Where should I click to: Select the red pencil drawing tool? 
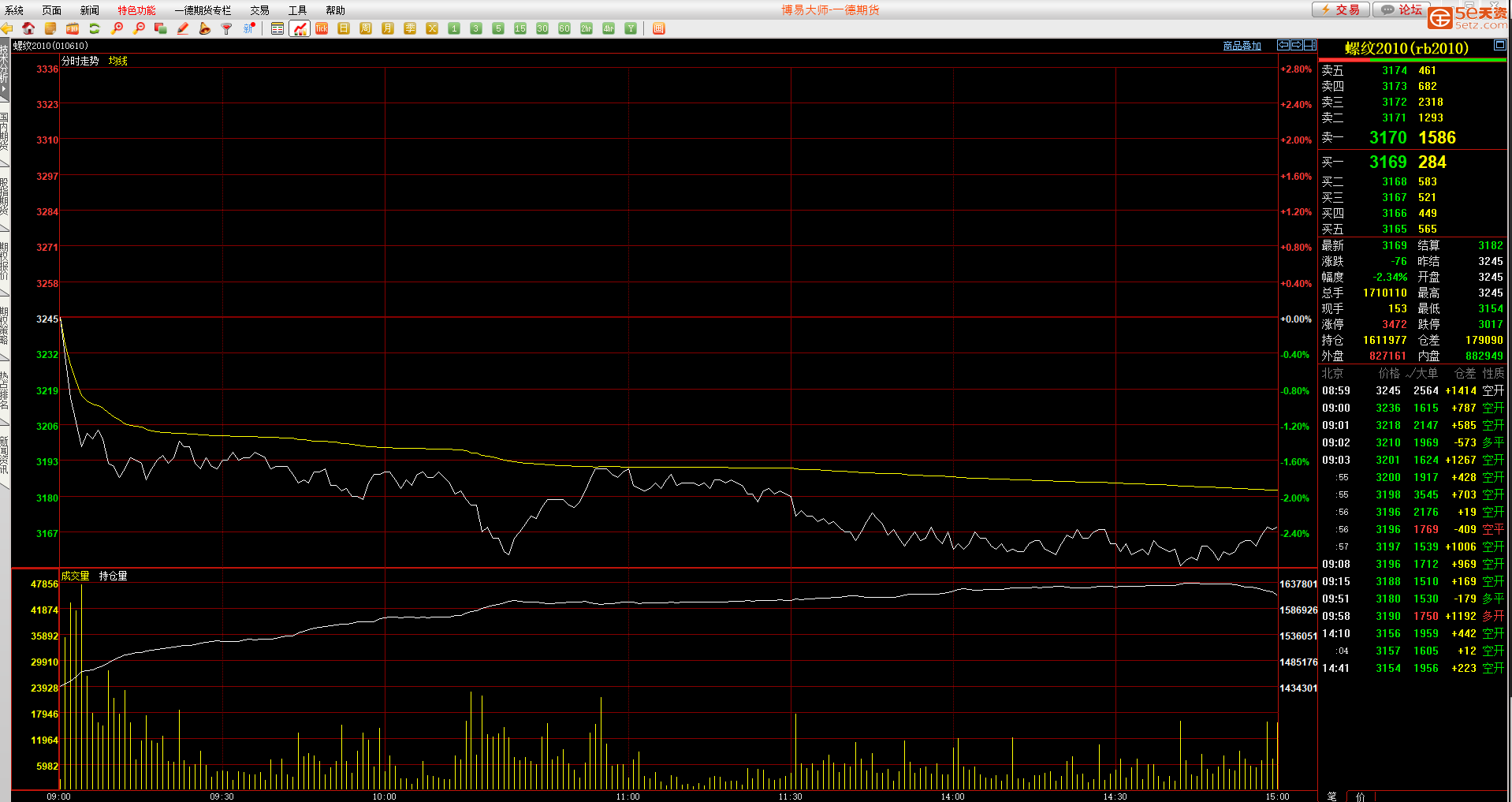click(183, 28)
